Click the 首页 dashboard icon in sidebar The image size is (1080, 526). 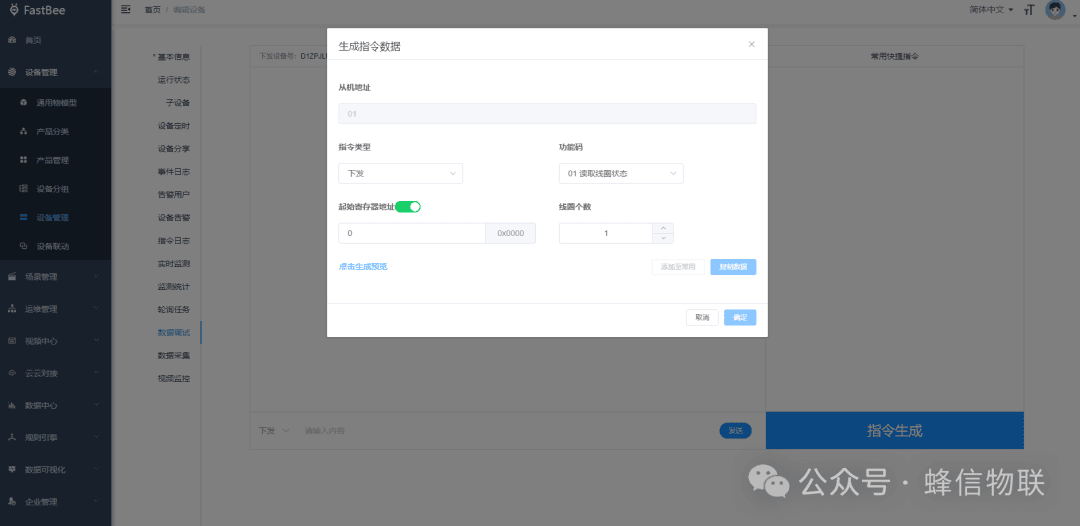pyautogui.click(x=12, y=40)
